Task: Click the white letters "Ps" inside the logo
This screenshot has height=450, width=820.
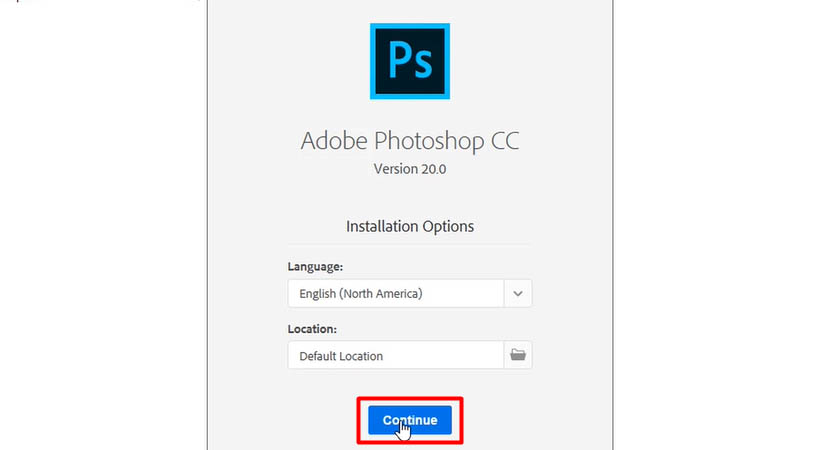Action: (410, 60)
